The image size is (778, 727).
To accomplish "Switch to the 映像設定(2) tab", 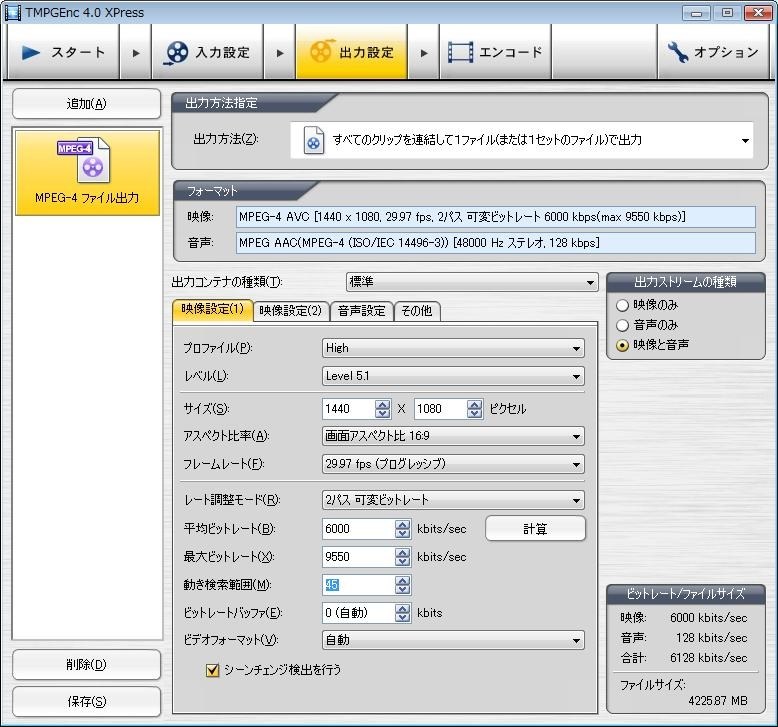I will pyautogui.click(x=291, y=311).
